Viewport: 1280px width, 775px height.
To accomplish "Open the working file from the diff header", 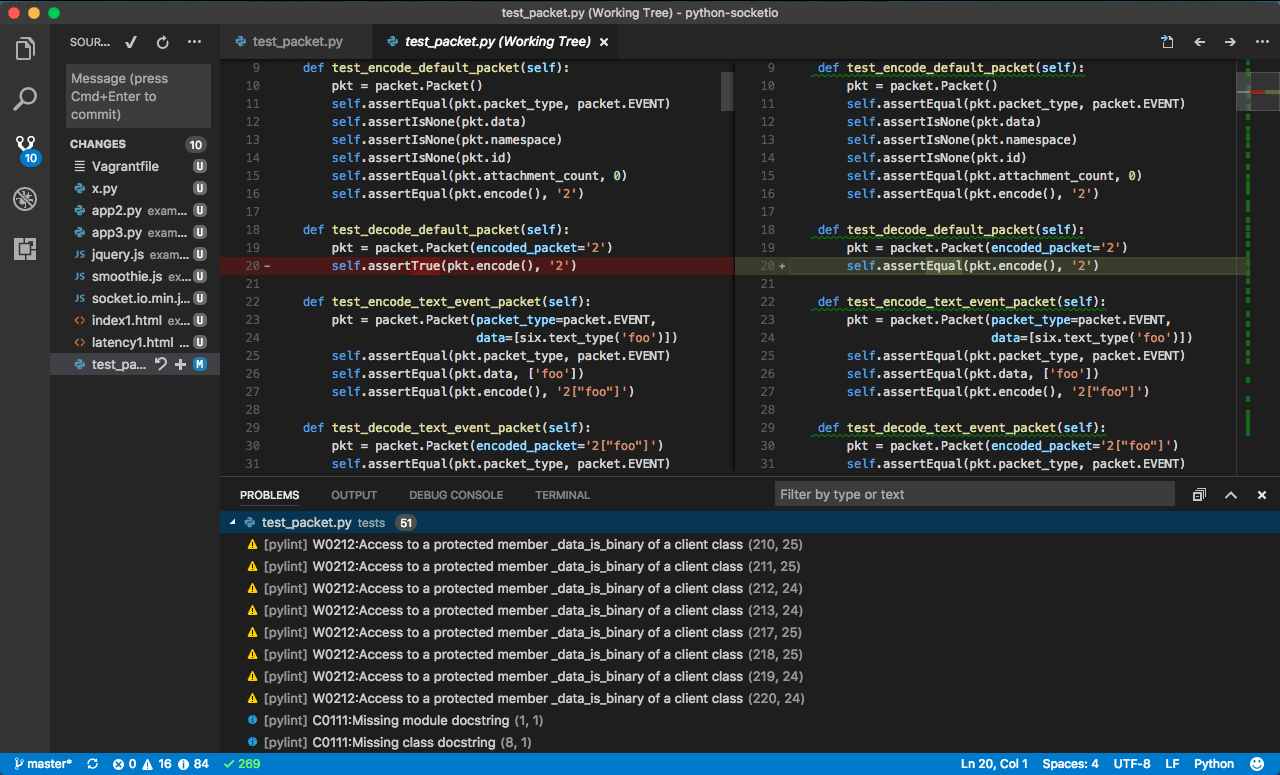I will point(1167,43).
